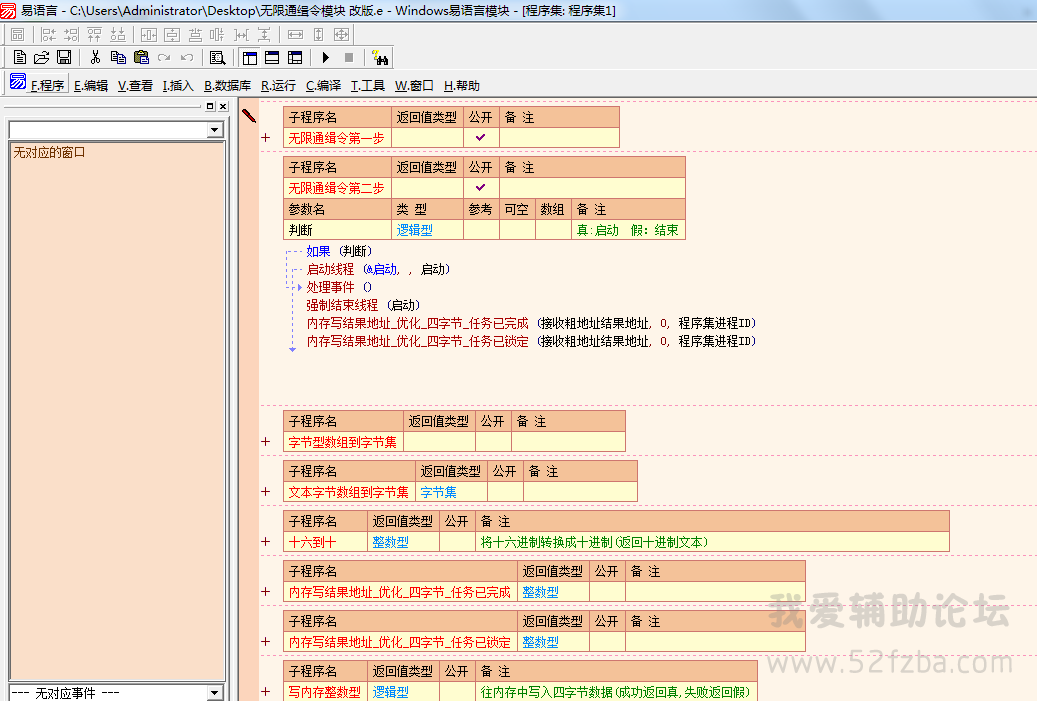Expand 内存写结果地址_优化_四字节_任务已锁定 subroutine plus
Viewport: 1037px width, 701px height.
click(x=266, y=641)
